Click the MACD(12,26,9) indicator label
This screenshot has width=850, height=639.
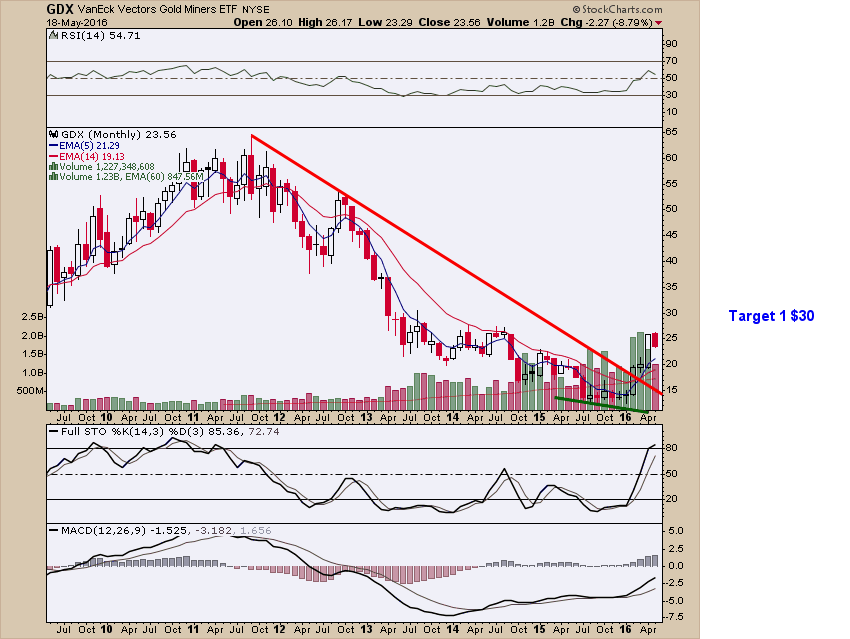coord(103,531)
